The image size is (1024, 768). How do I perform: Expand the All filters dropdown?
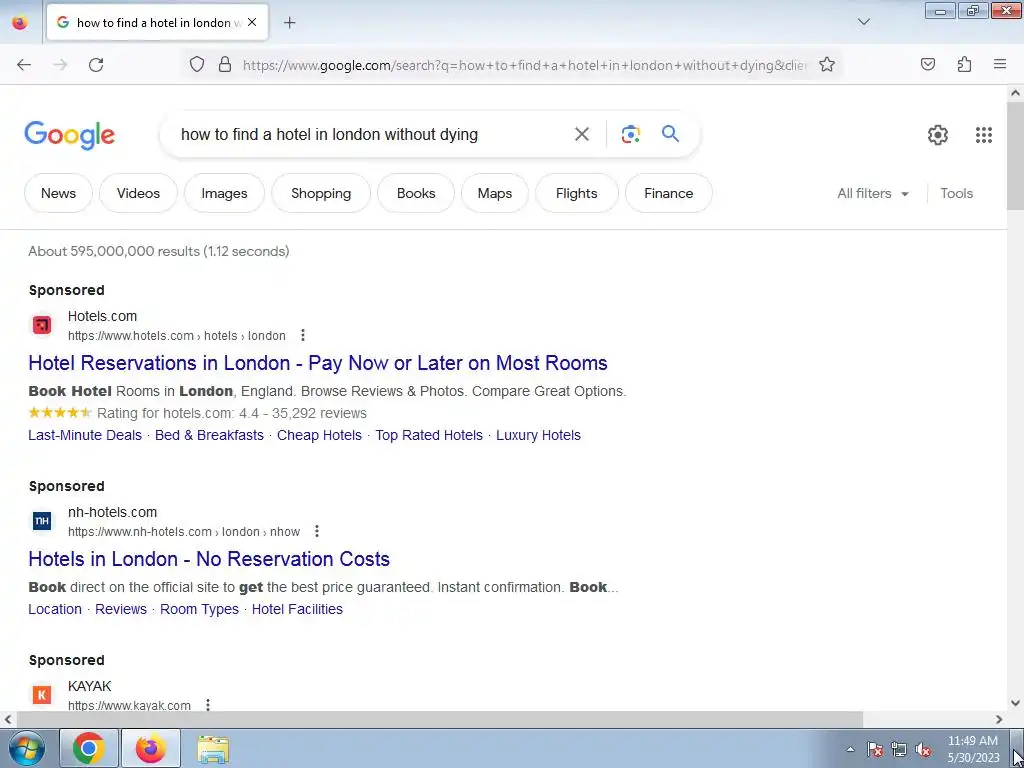pos(873,193)
